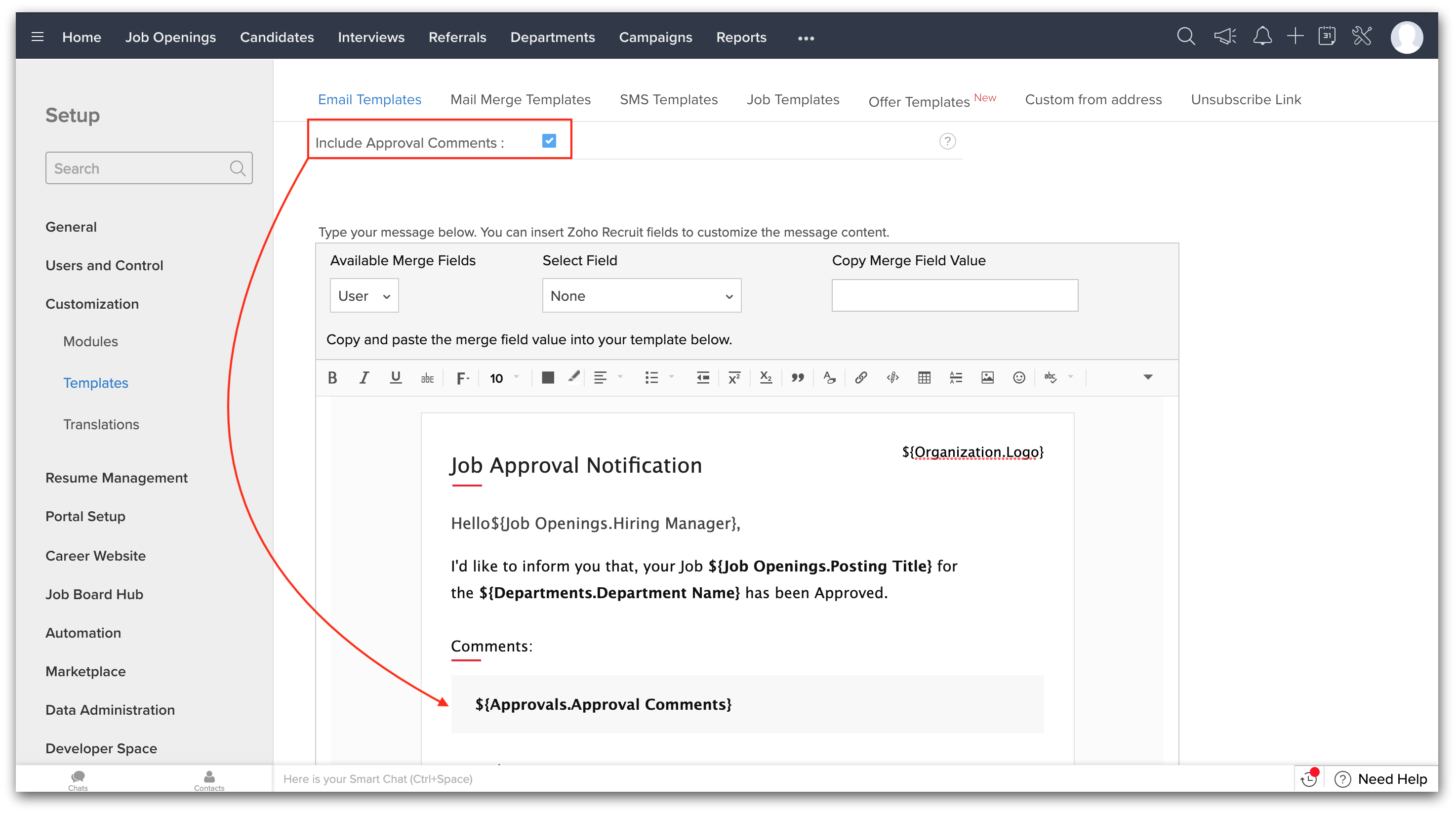Click the notification bell icon
1456x813 pixels.
click(x=1262, y=37)
